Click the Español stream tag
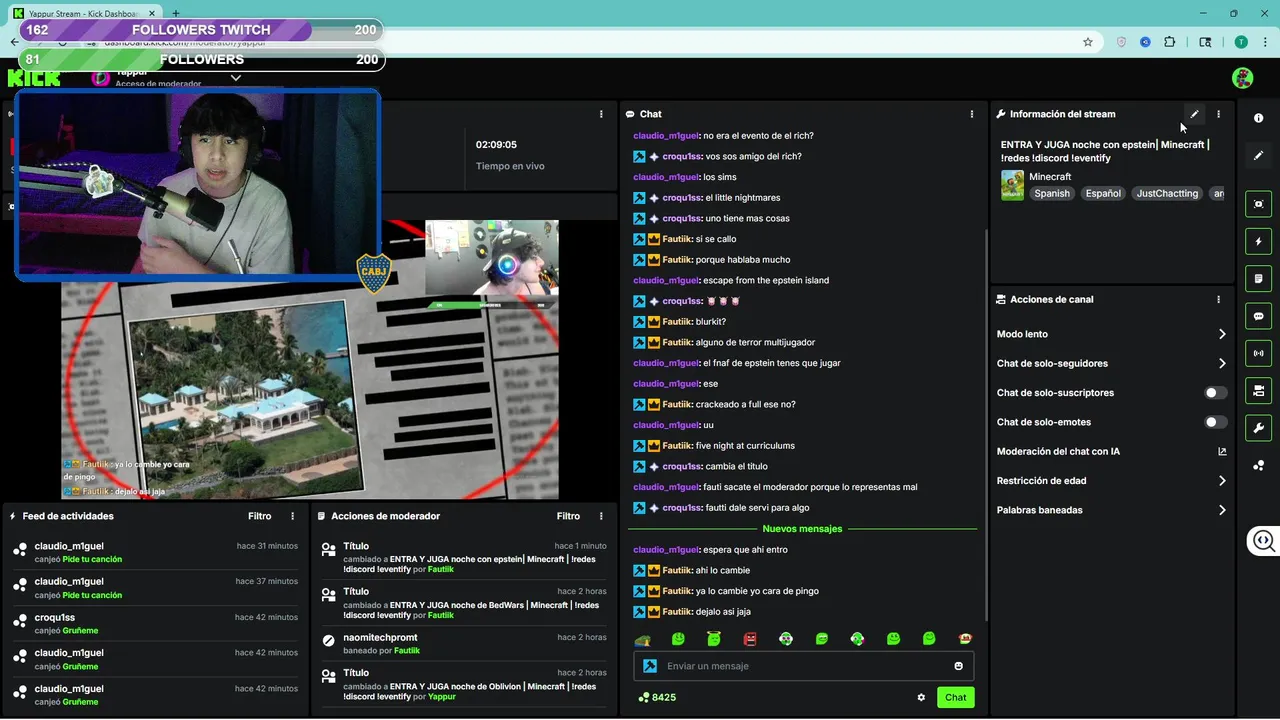The width and height of the screenshot is (1280, 720). [x=1103, y=194]
